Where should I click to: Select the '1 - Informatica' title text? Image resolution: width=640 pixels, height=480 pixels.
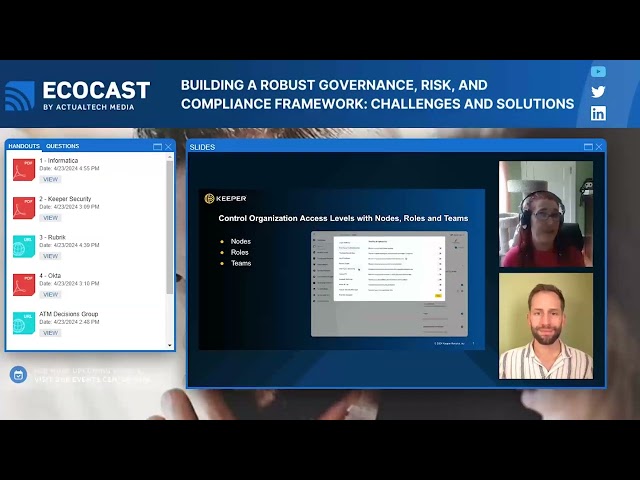(x=59, y=161)
